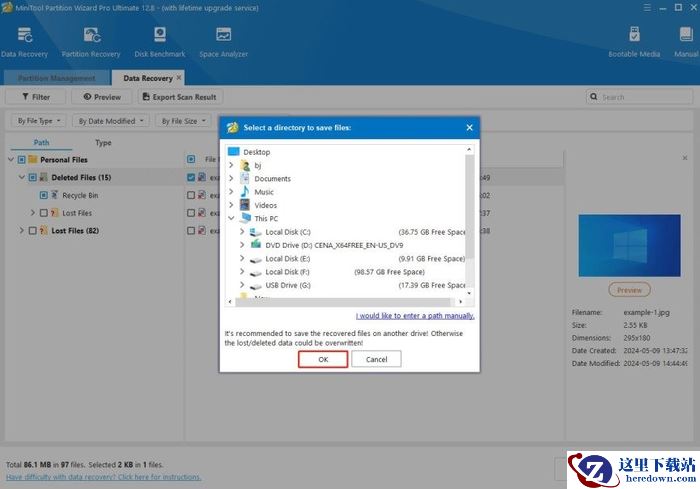
Task: Select the Desktop folder icon
Action: click(233, 151)
